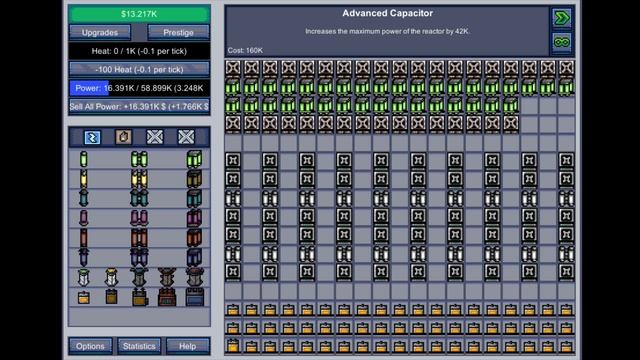
Task: Click the Heat: 0 / 1K readout
Action: point(139,51)
